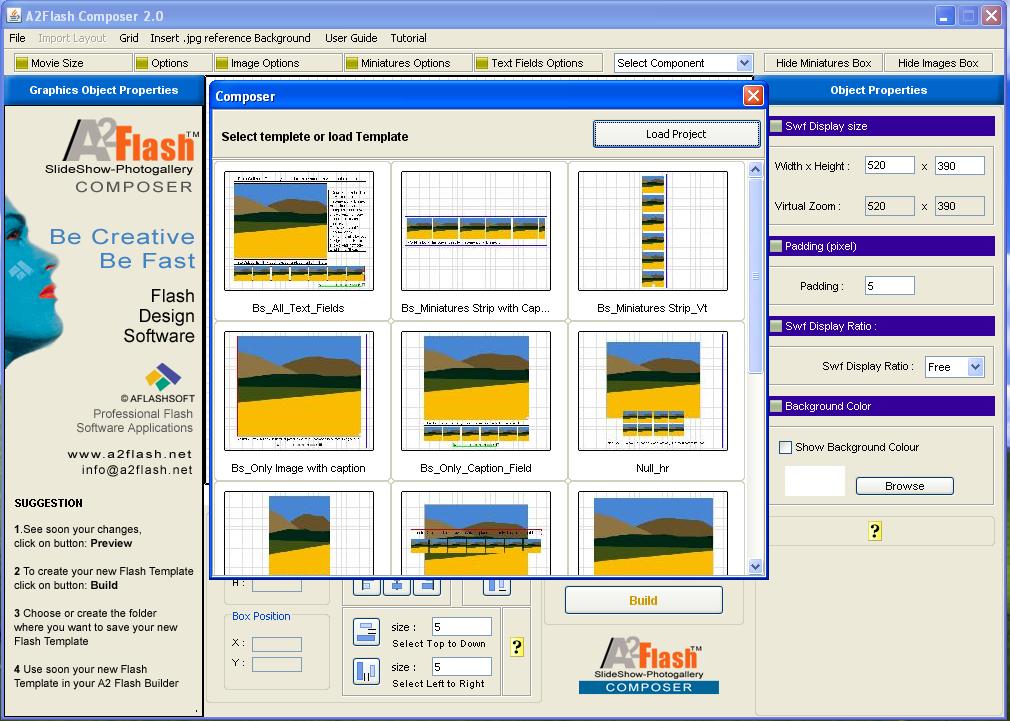Click the yellow help icon beside size fields
Image resolution: width=1010 pixels, height=721 pixels.
tap(517, 647)
